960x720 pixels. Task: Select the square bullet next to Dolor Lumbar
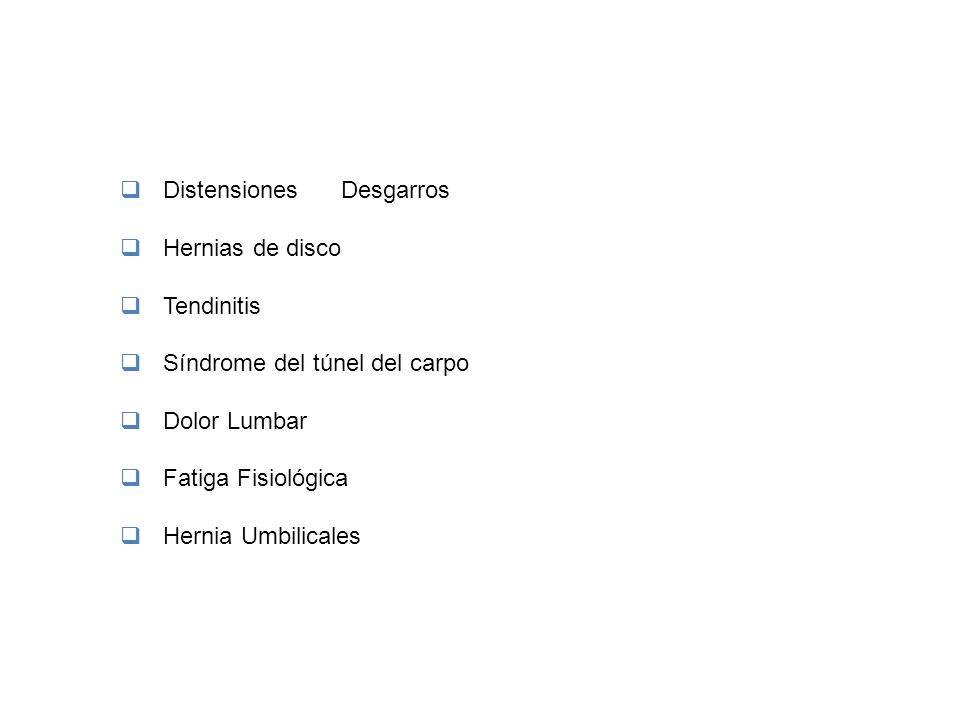click(130, 420)
